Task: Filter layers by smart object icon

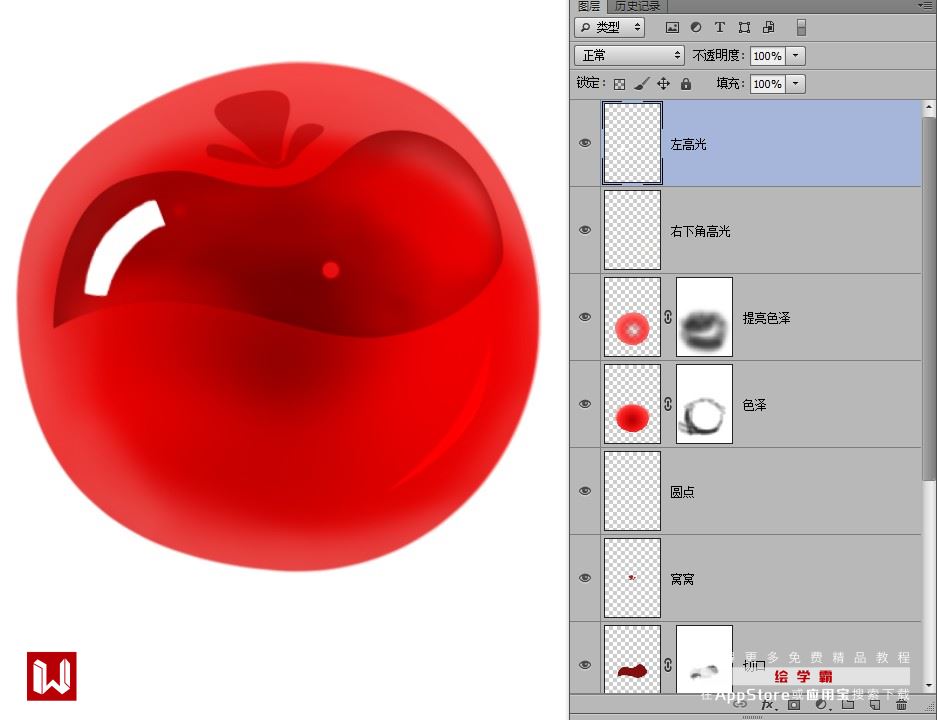Action: coord(768,27)
